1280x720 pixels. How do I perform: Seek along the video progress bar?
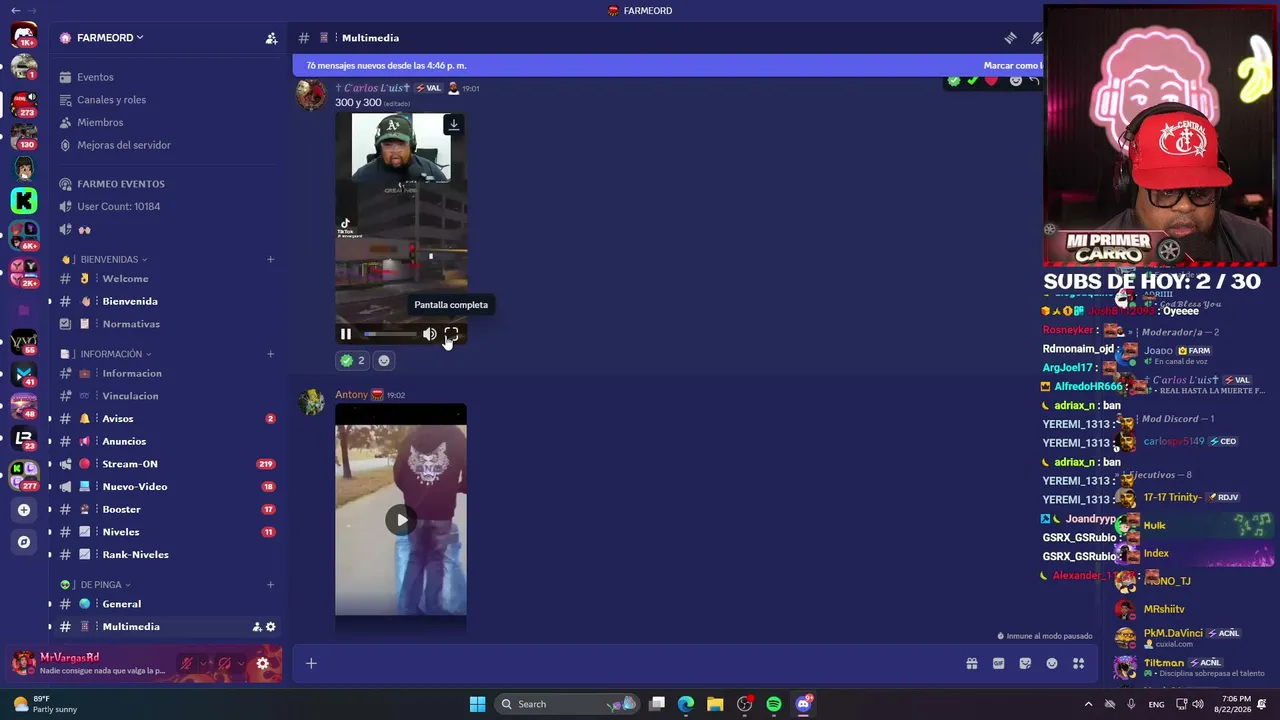[390, 334]
